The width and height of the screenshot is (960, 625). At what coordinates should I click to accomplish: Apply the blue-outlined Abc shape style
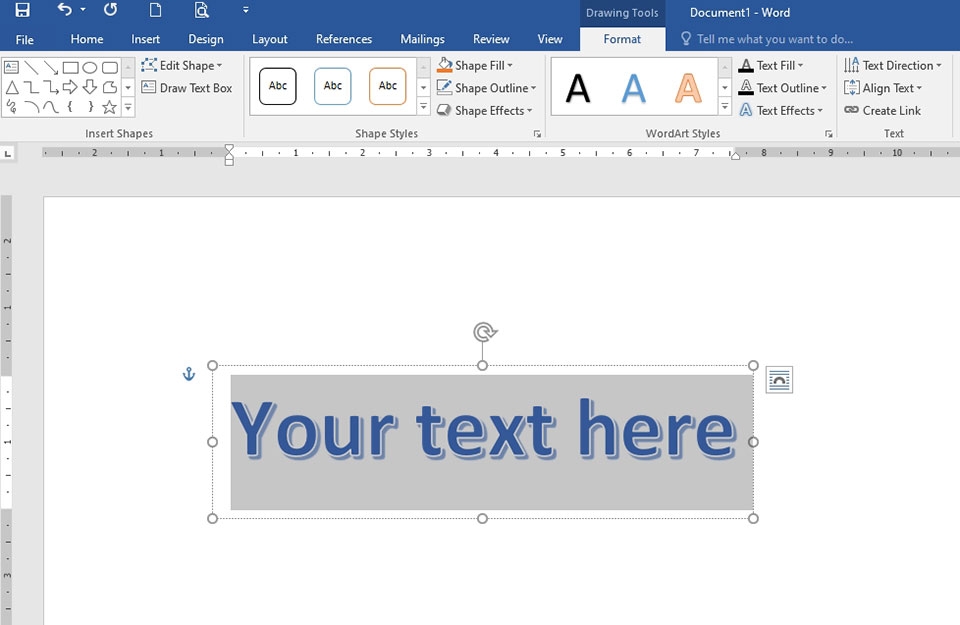332,86
